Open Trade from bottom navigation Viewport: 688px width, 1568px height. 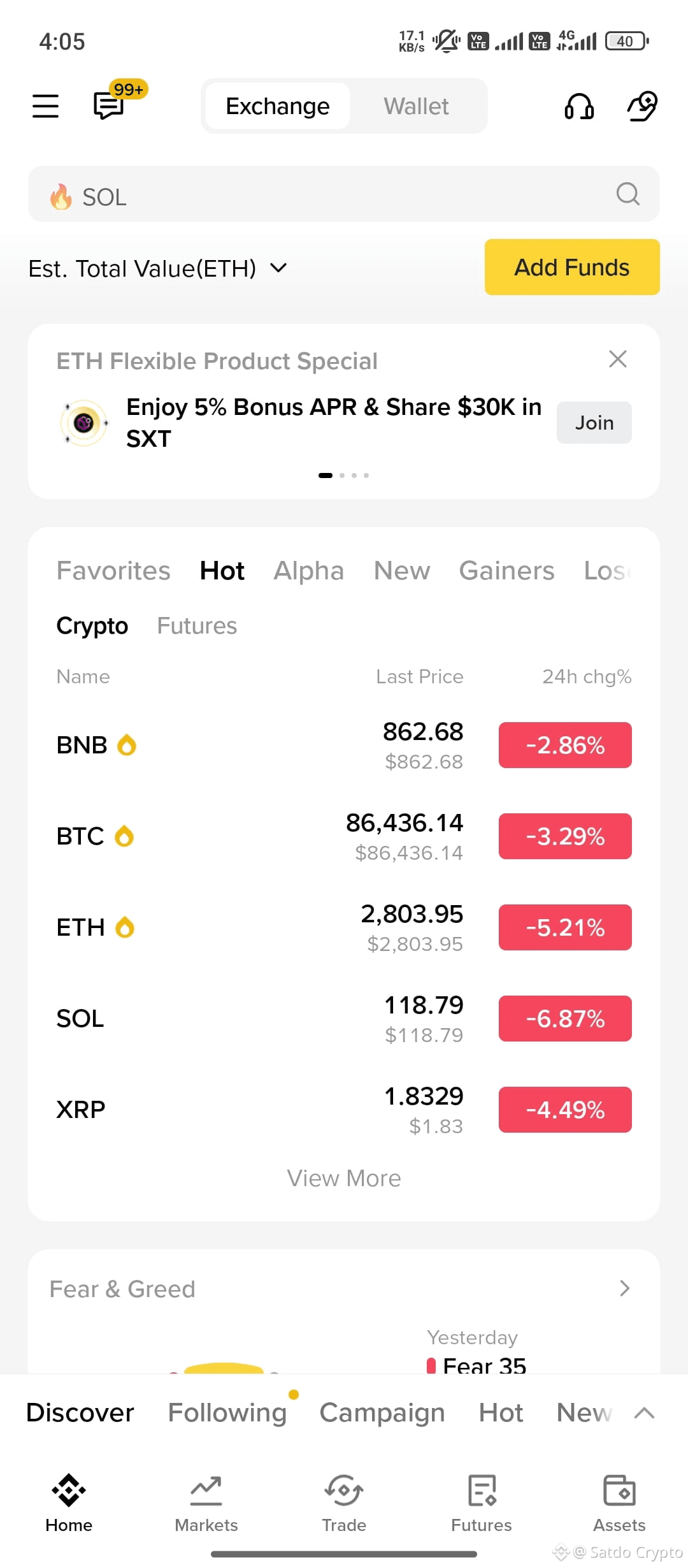[x=344, y=1503]
